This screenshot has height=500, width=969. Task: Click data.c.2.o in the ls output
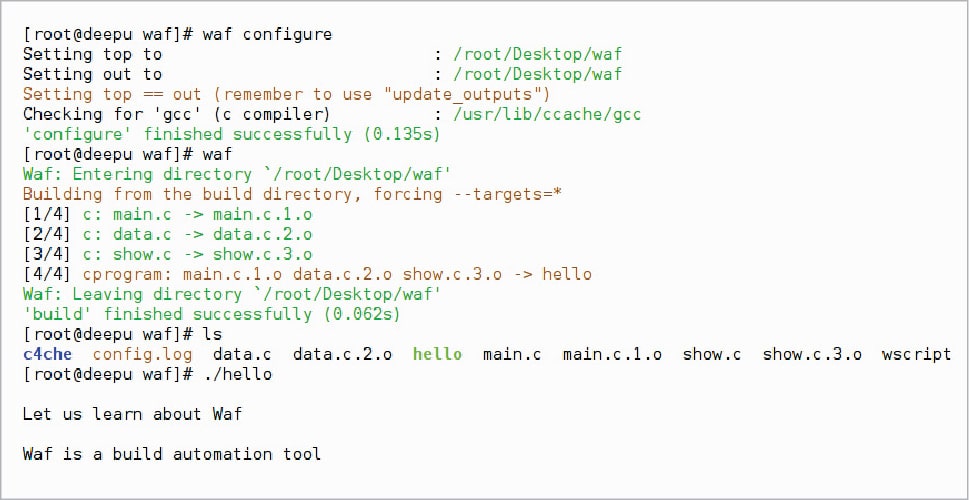342,354
